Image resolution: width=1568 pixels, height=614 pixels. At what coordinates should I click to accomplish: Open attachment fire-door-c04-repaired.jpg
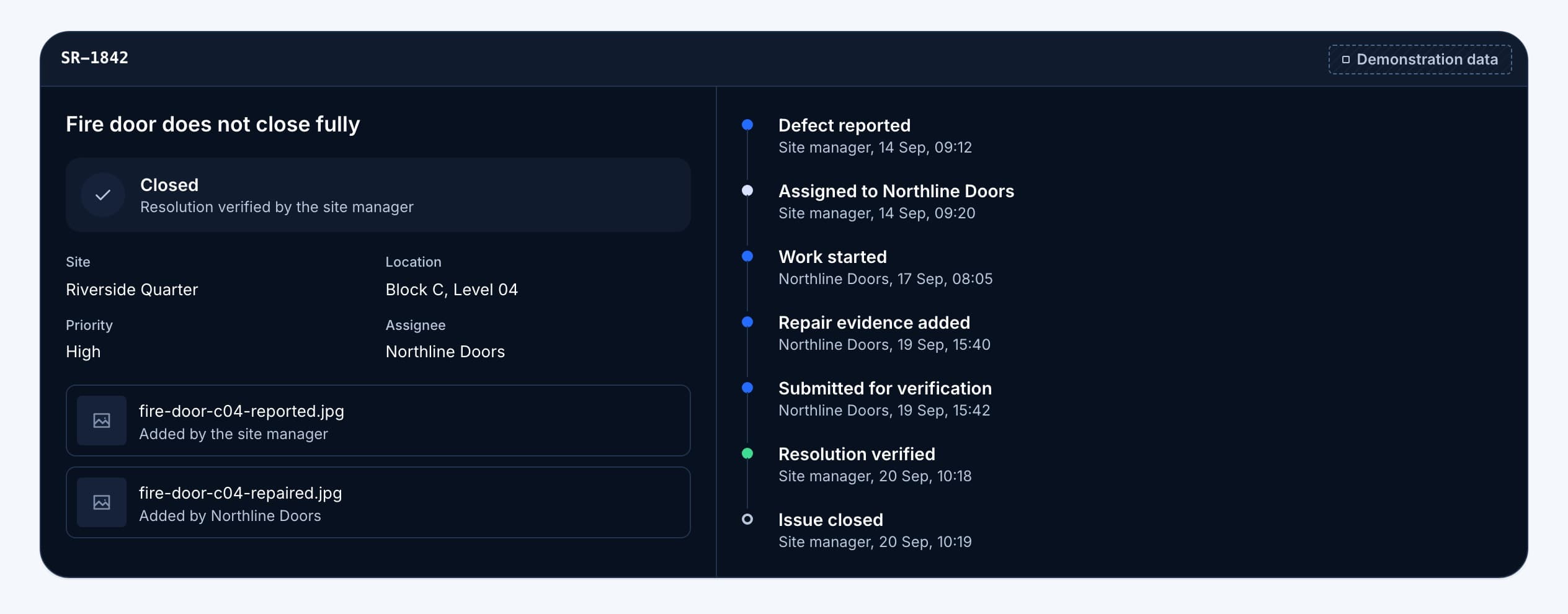point(378,502)
